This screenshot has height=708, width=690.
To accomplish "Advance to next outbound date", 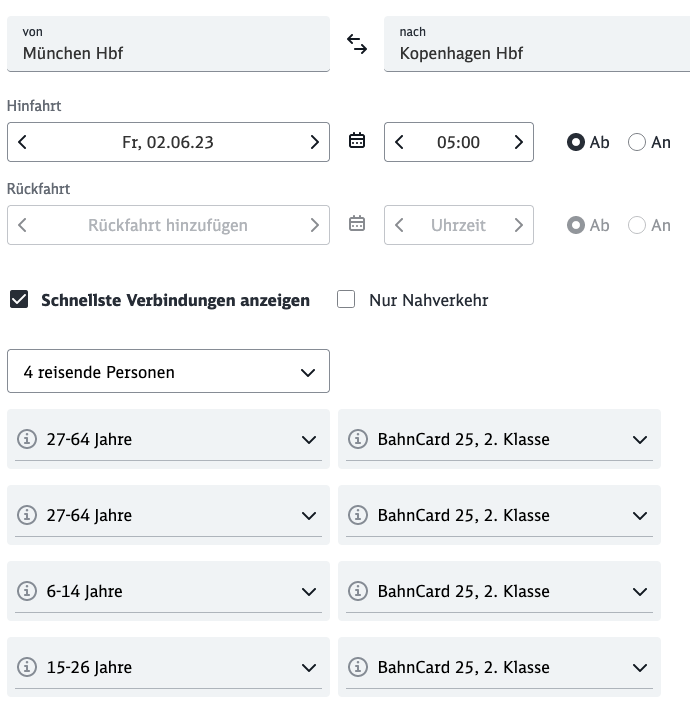I will 314,142.
